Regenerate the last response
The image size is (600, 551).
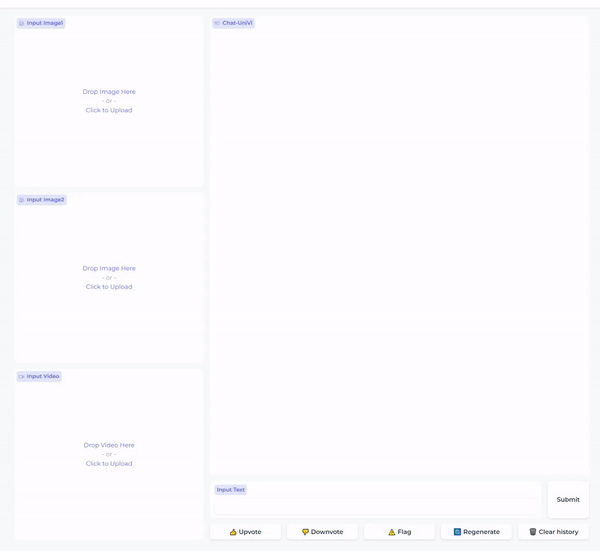(x=476, y=532)
